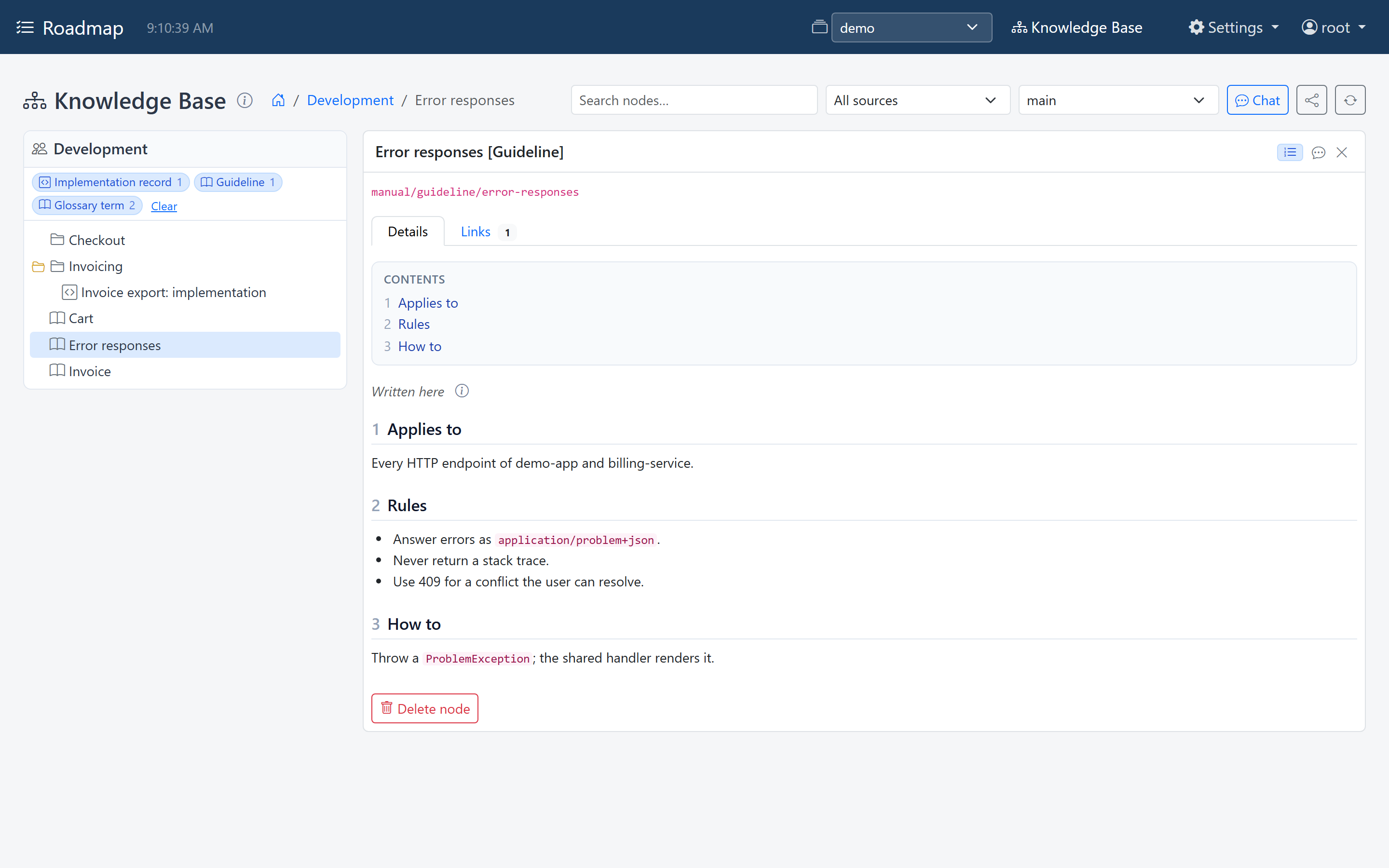1389x868 pixels.
Task: Jump to Rules in contents
Action: [414, 325]
